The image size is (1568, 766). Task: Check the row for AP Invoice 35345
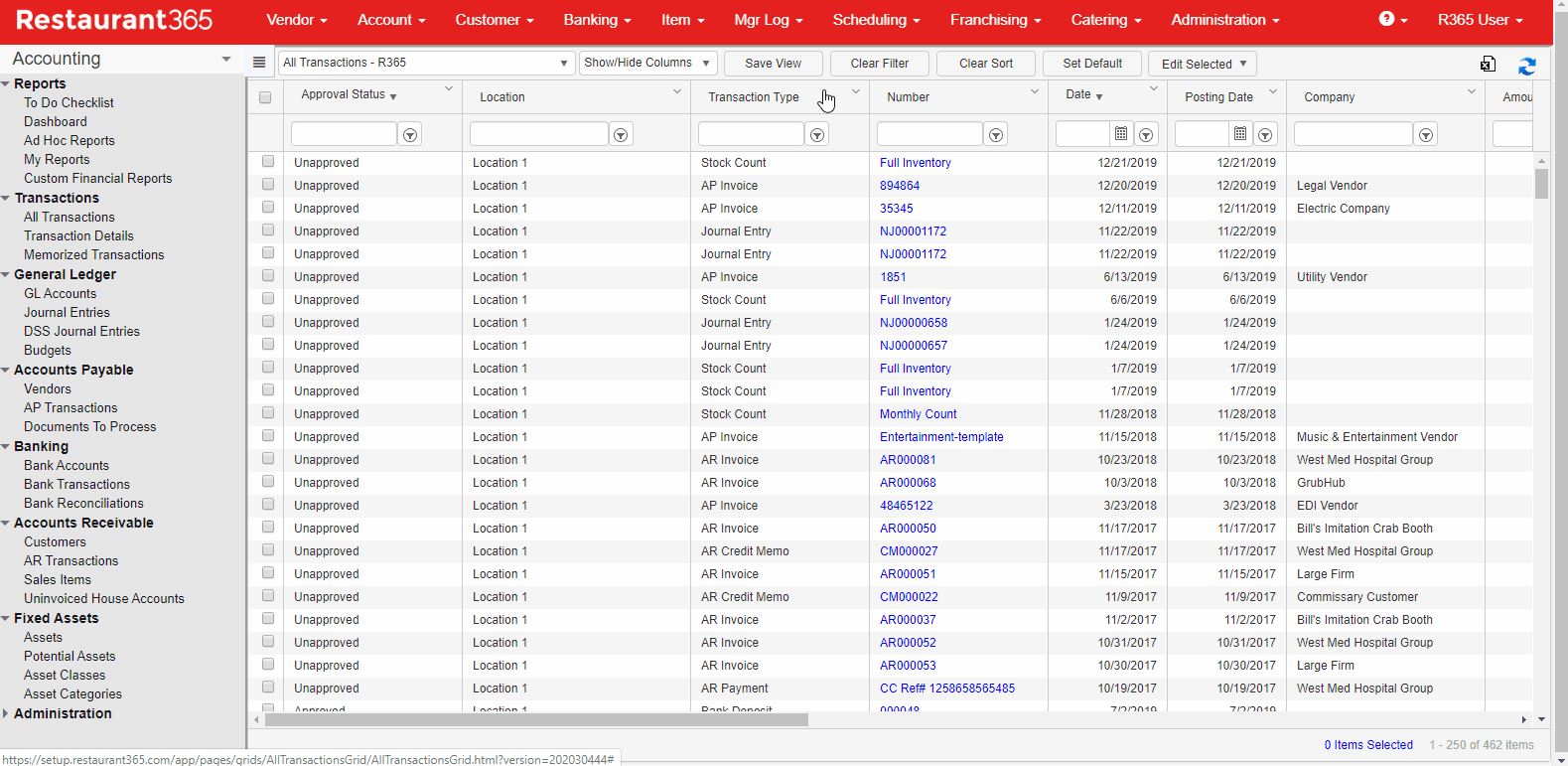coord(268,208)
